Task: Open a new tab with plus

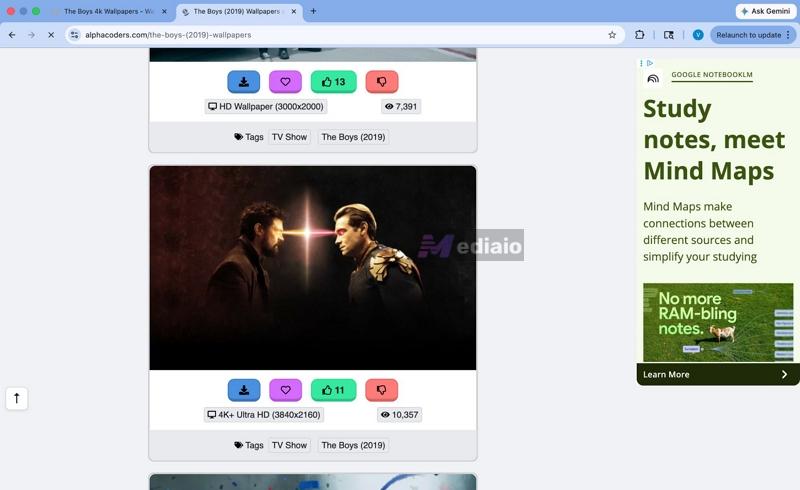Action: tap(313, 11)
